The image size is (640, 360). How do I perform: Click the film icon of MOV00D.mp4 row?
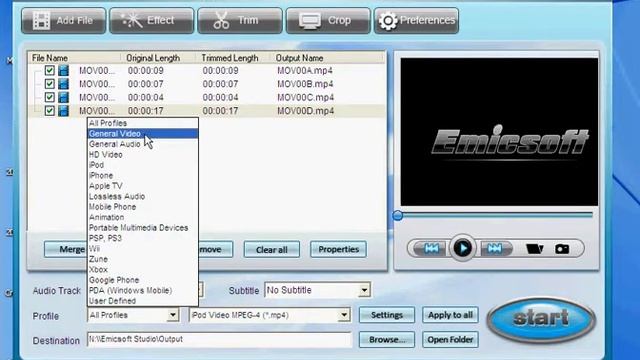(63, 111)
